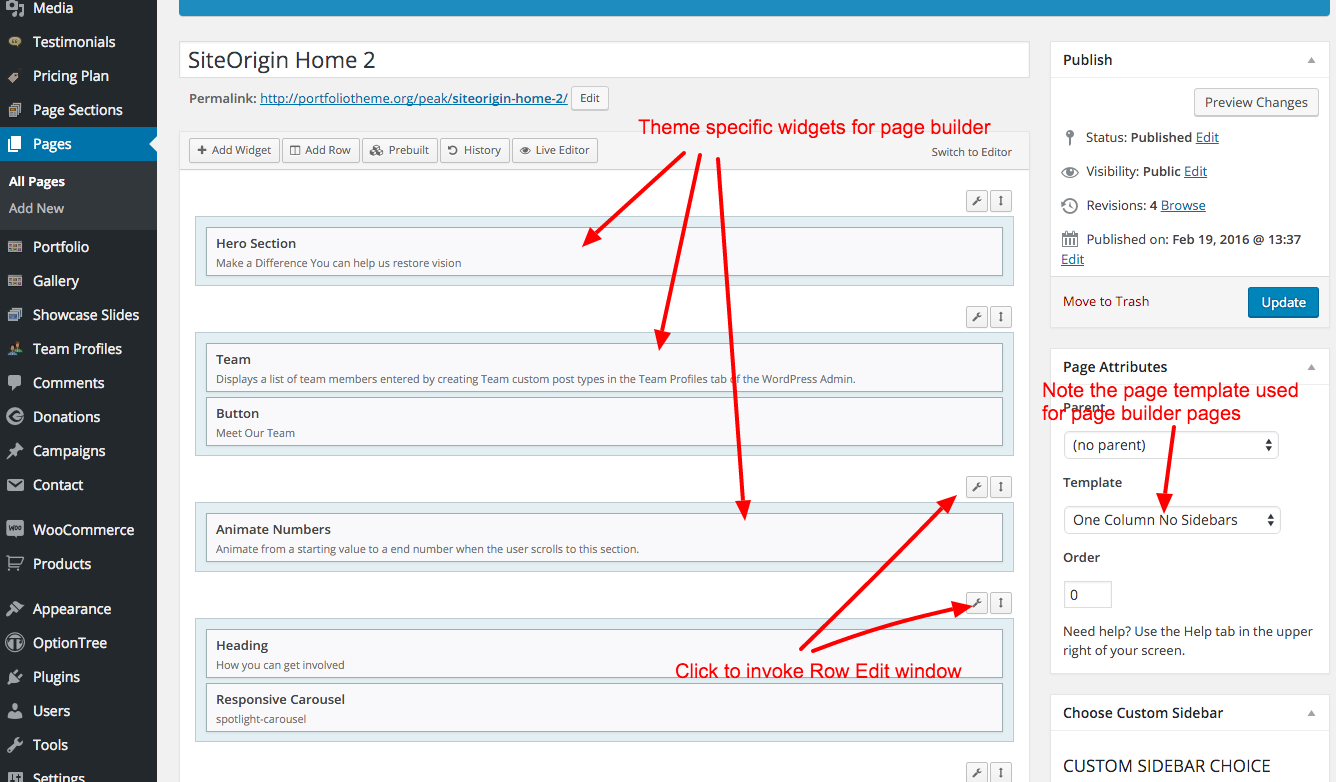The height and width of the screenshot is (782, 1336).
Task: Launch the Live Editor
Action: 554,150
